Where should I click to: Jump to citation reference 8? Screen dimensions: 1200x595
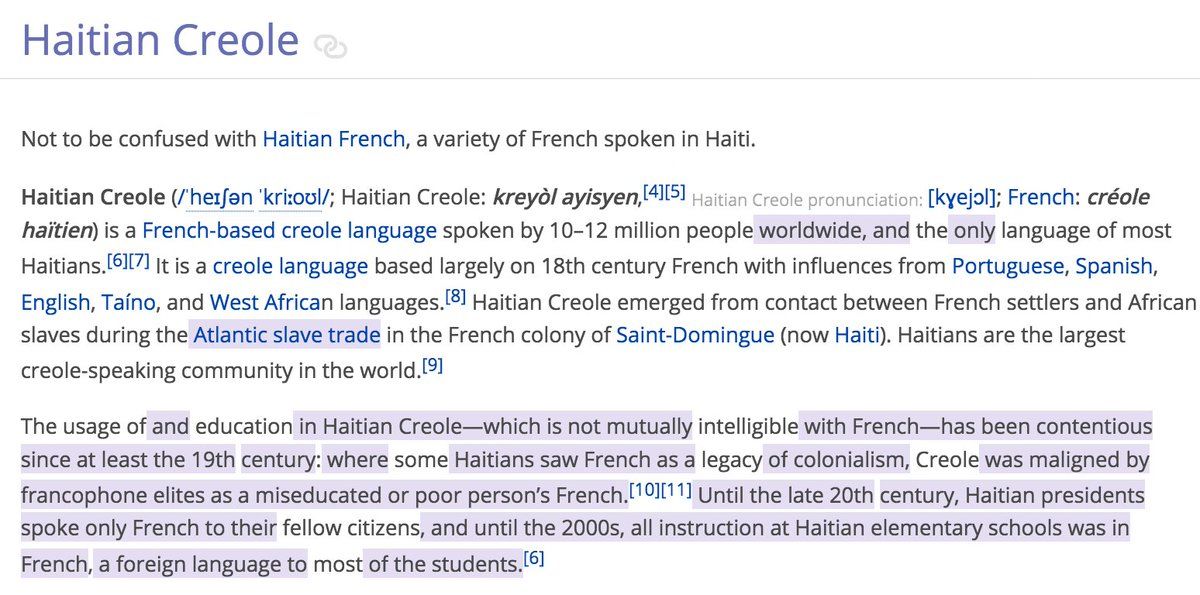pyautogui.click(x=456, y=296)
